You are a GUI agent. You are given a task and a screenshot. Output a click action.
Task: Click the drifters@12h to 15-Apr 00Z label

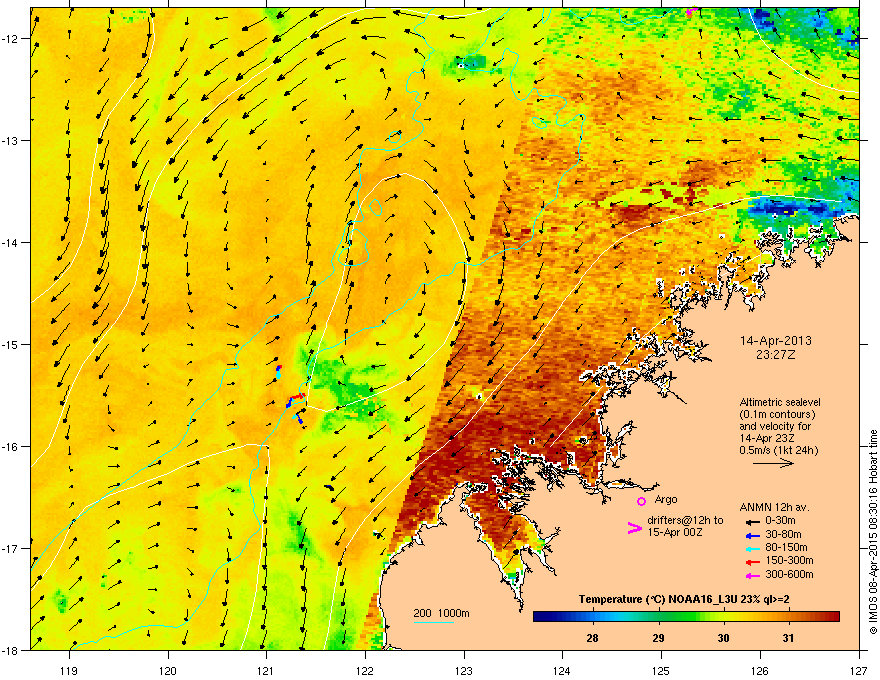tap(685, 526)
